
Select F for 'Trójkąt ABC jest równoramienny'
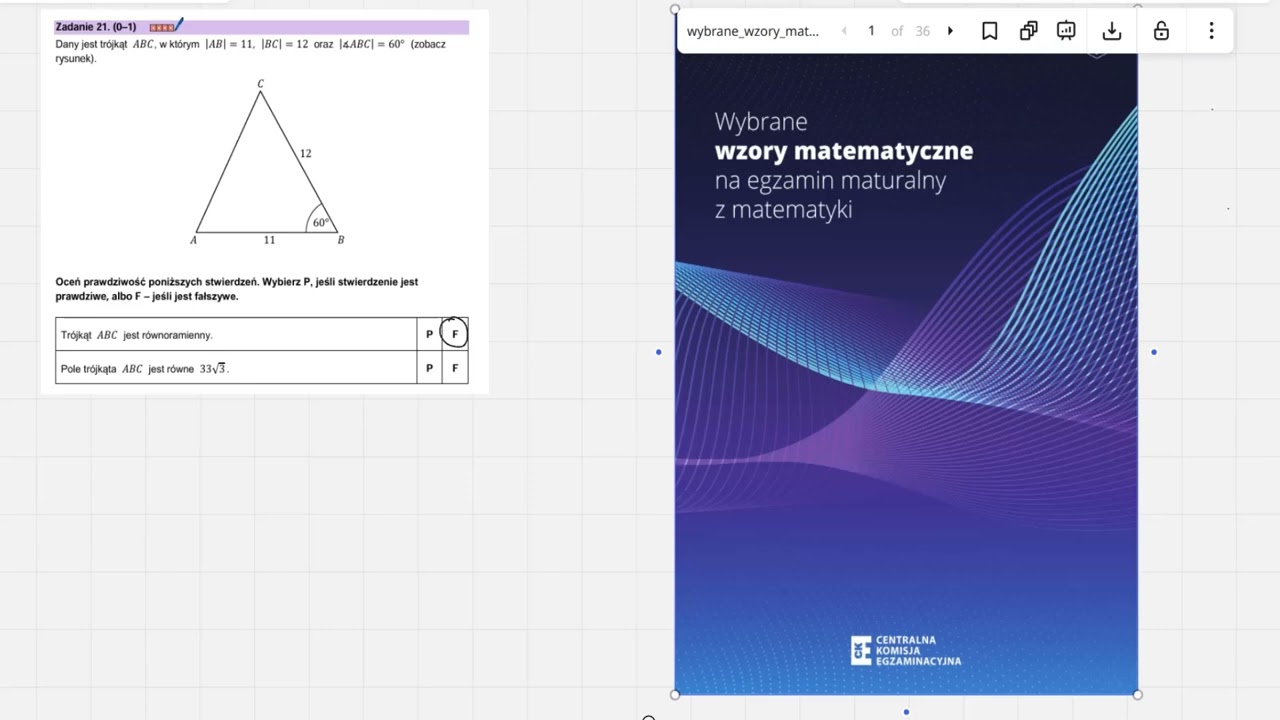click(x=455, y=334)
